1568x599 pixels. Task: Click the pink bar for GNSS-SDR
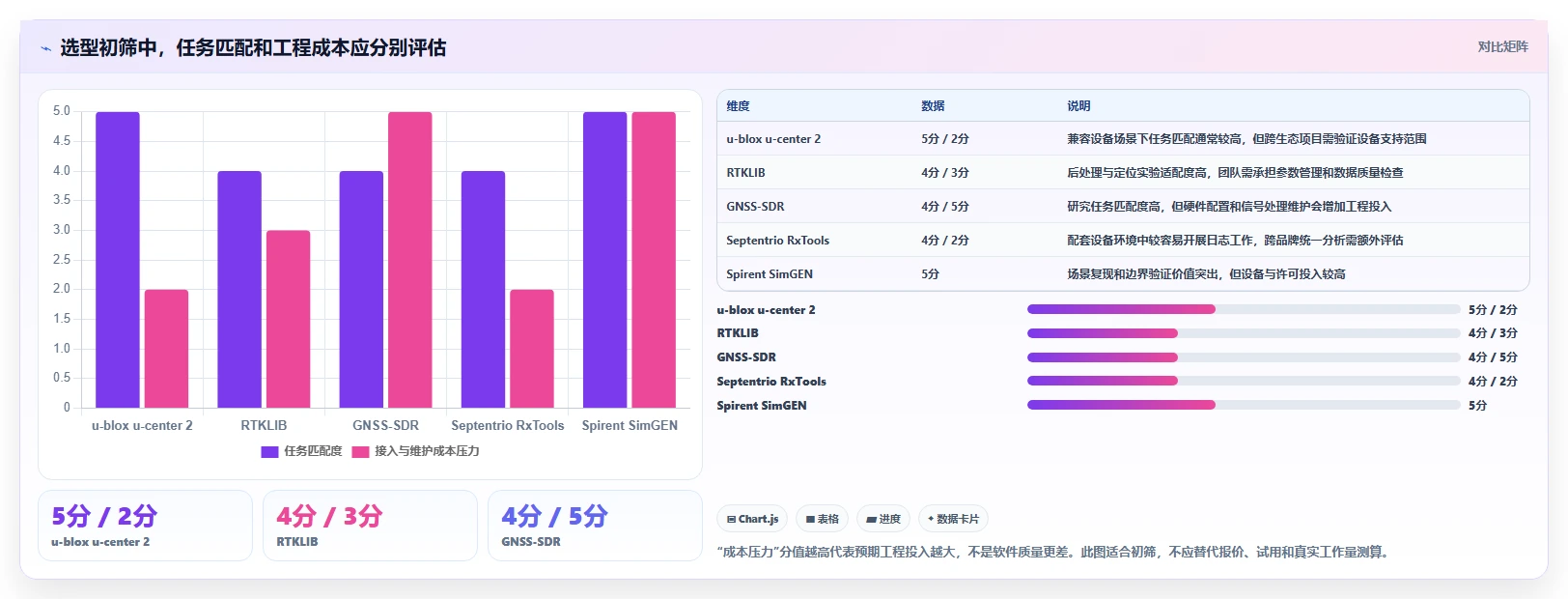(410, 260)
